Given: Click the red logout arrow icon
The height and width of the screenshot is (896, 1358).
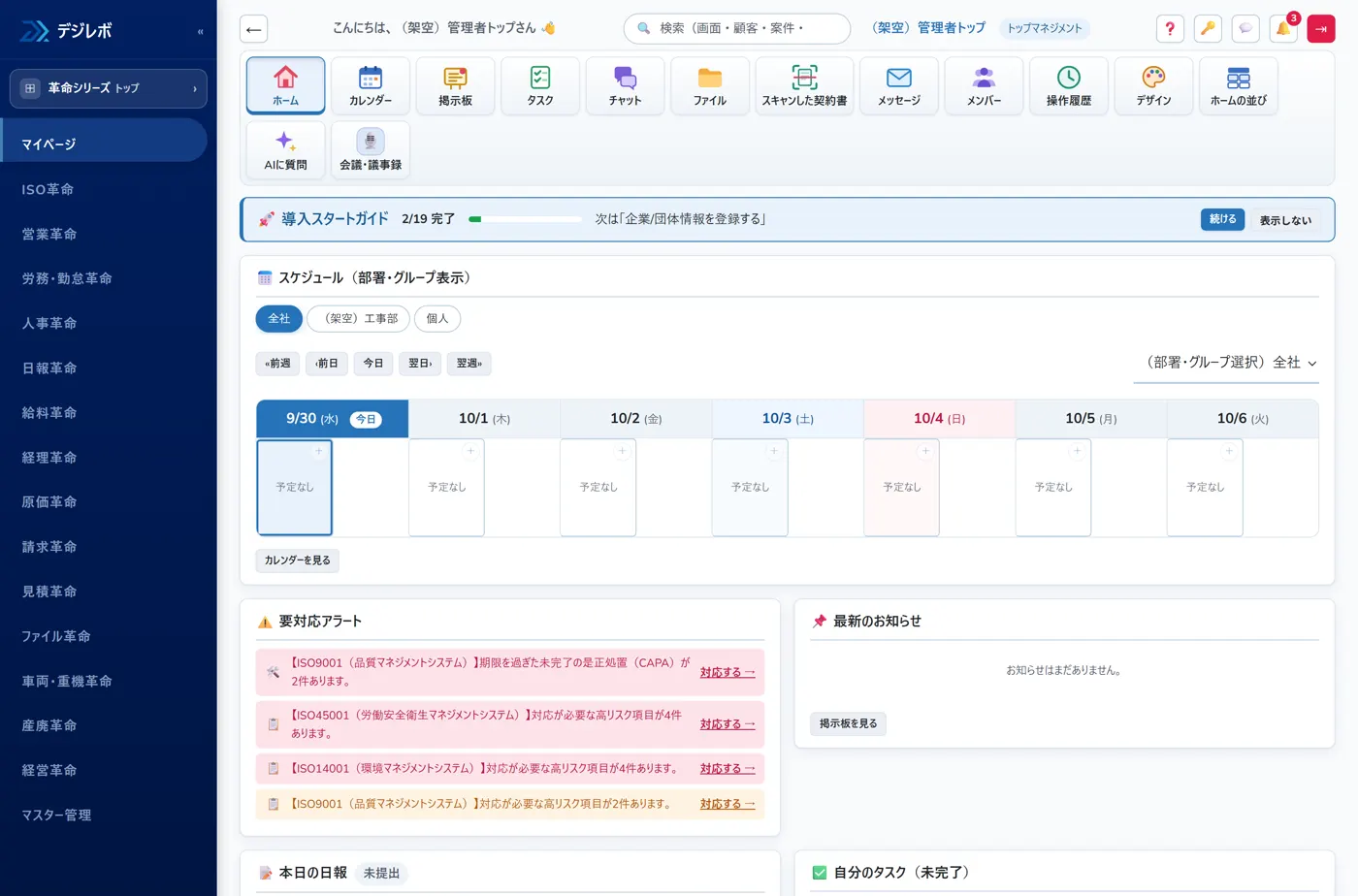Looking at the screenshot, I should (1321, 29).
